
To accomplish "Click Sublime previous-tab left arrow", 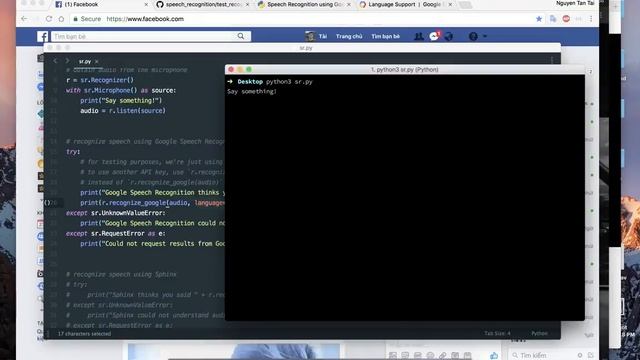I will 56,61.
